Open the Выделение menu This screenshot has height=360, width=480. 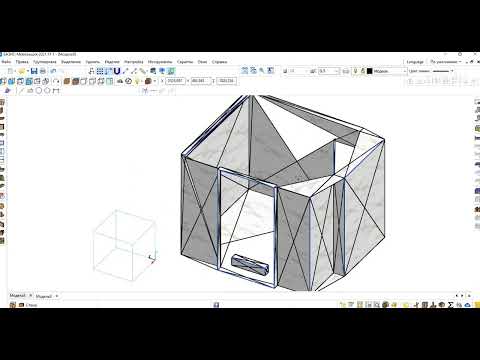(71, 62)
